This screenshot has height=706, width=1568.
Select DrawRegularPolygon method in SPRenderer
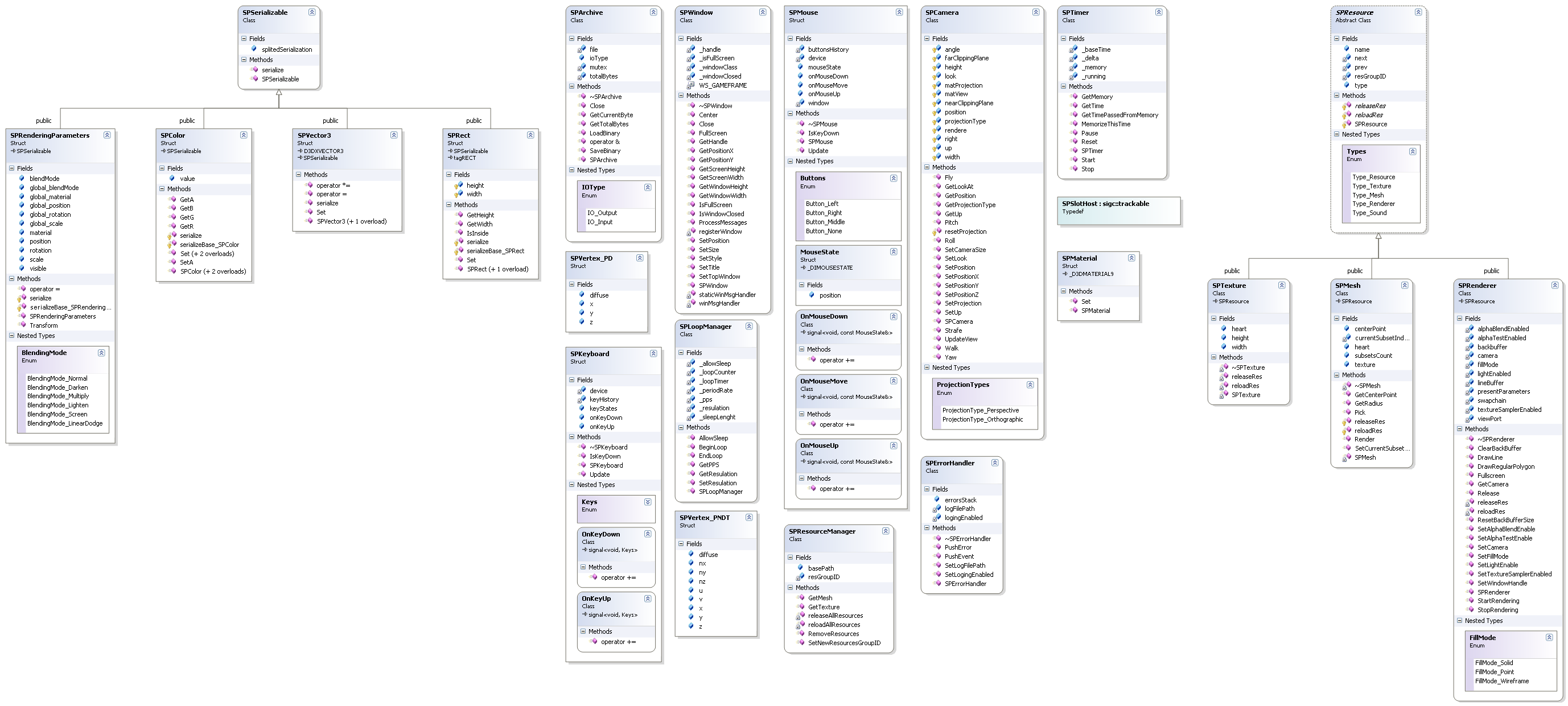1505,467
